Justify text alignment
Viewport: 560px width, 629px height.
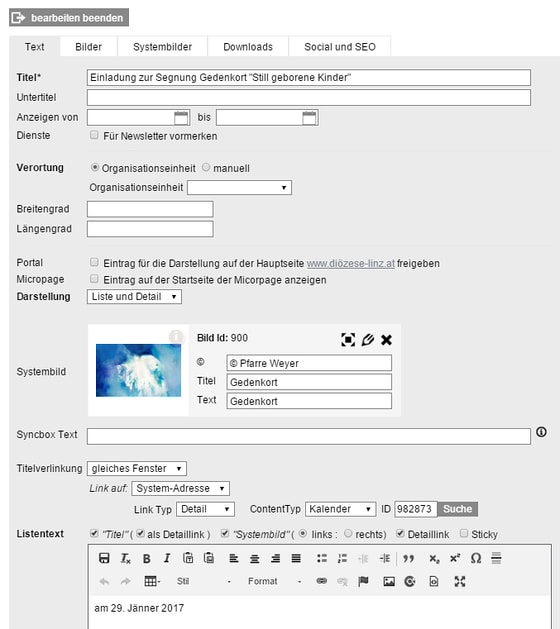click(296, 558)
